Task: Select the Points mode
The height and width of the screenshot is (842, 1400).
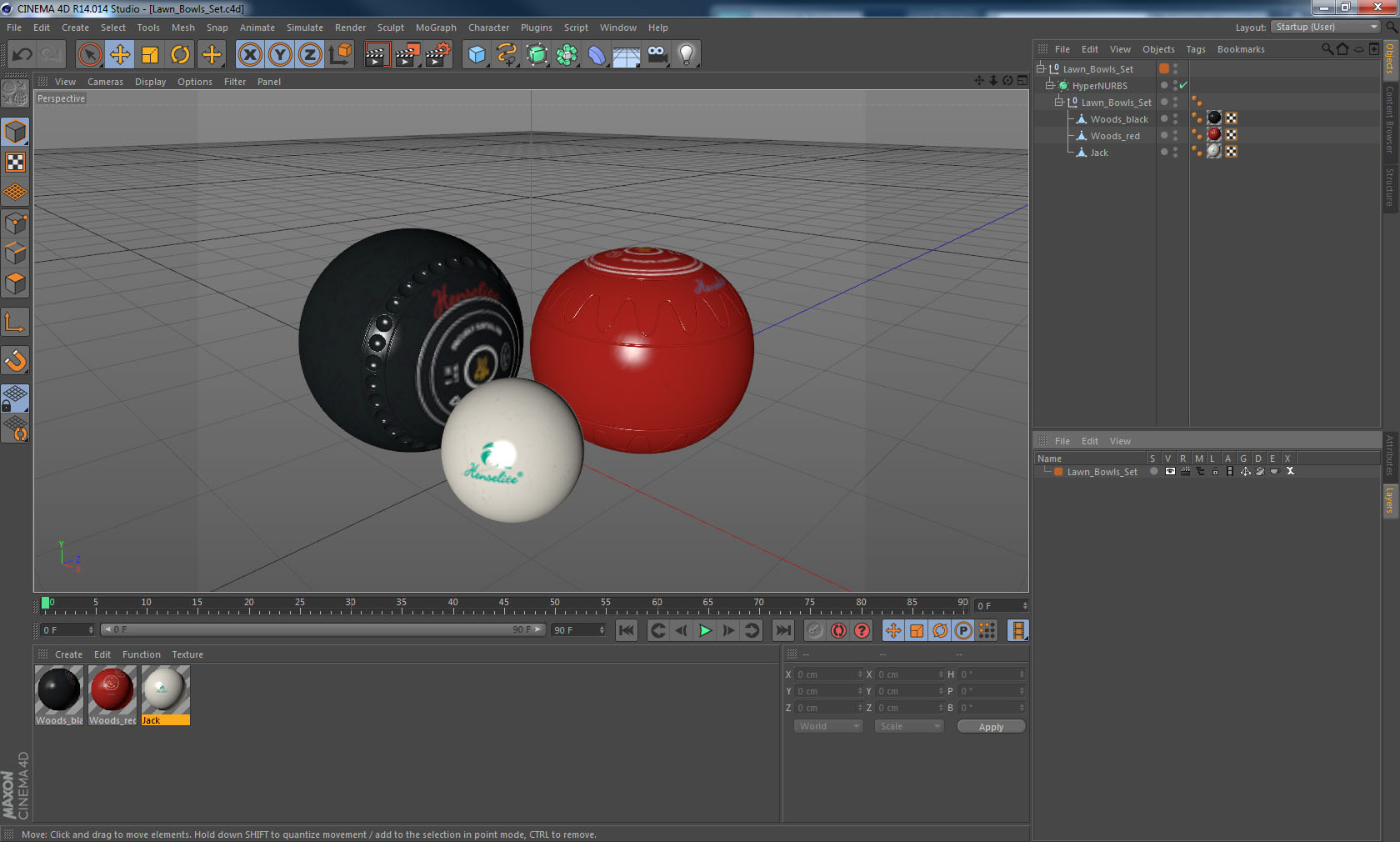Action: click(15, 223)
